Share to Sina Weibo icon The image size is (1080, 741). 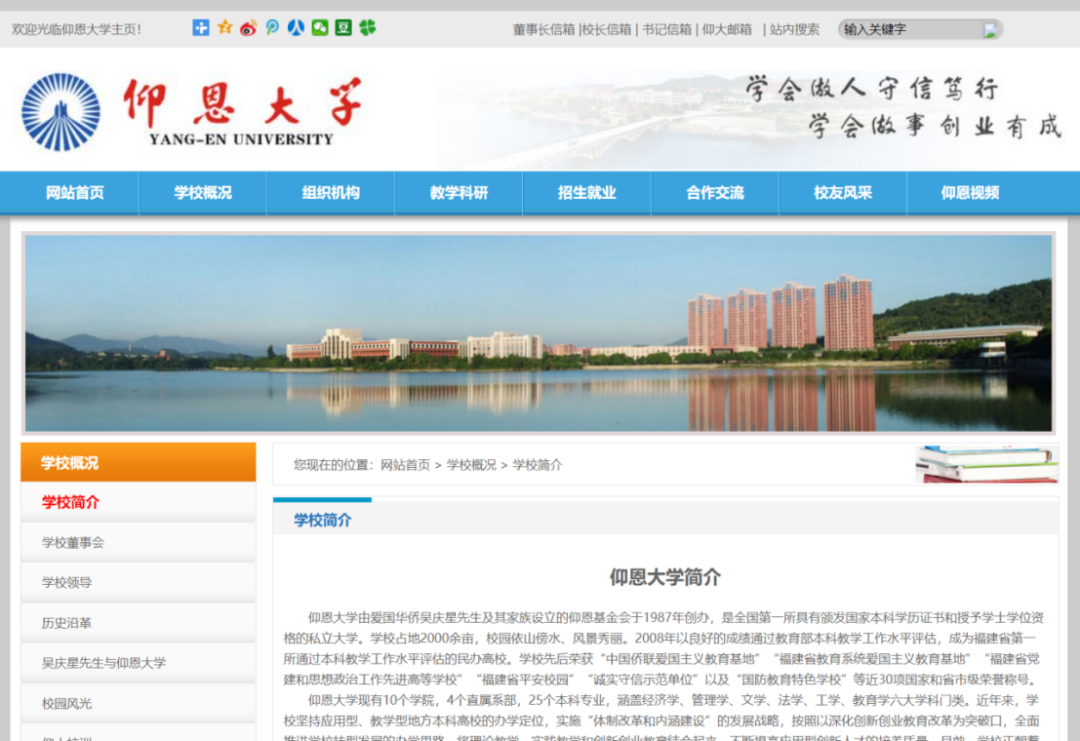[x=248, y=28]
